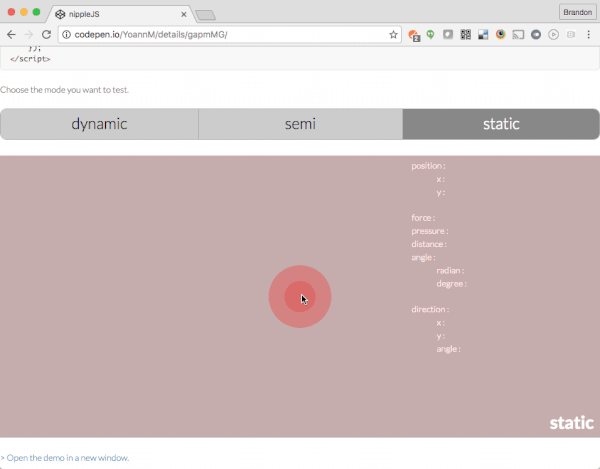
Task: Click the browser forward arrow
Action: pos(29,35)
